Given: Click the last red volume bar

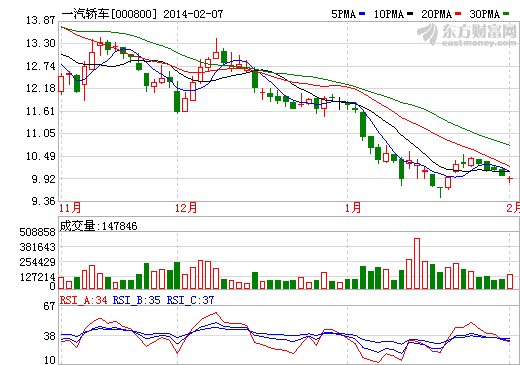Looking at the screenshot, I should pos(510,281).
